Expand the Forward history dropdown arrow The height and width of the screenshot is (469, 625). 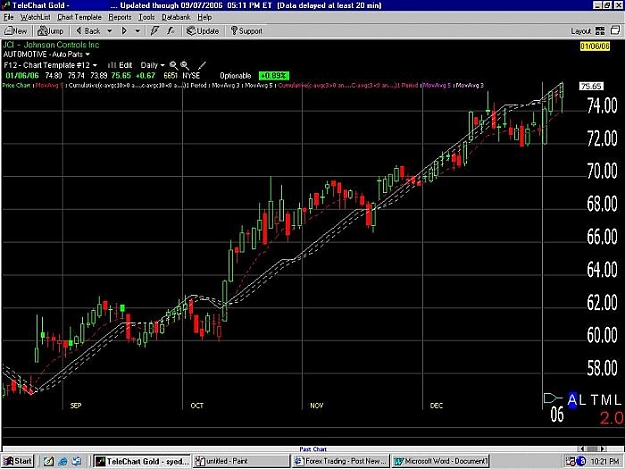click(138, 31)
